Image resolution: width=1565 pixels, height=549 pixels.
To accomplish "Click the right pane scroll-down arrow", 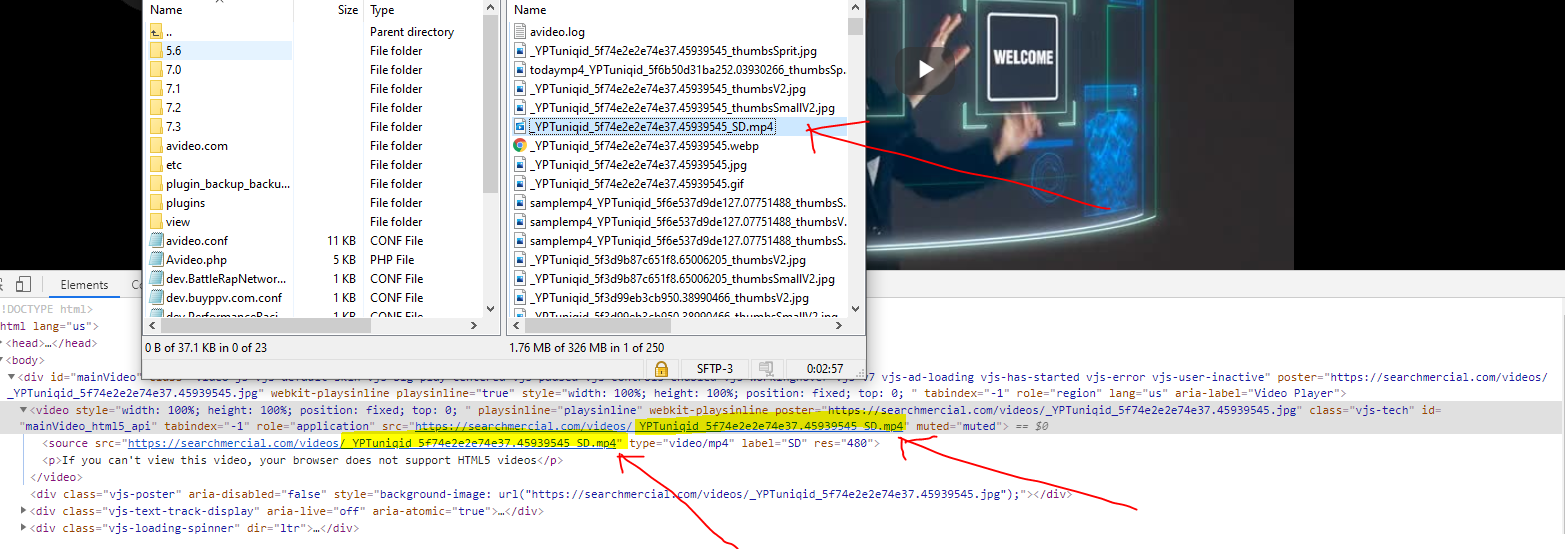I will [x=855, y=310].
